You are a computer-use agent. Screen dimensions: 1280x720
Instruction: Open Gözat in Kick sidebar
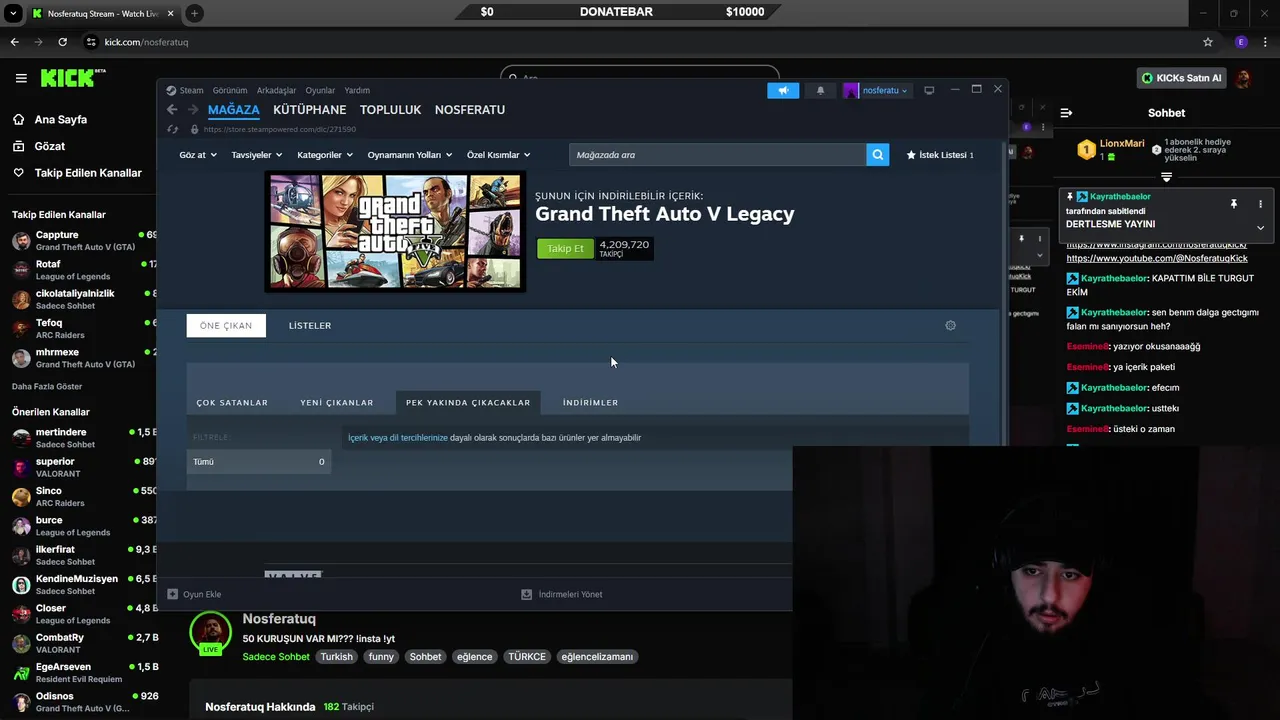pyautogui.click(x=50, y=146)
